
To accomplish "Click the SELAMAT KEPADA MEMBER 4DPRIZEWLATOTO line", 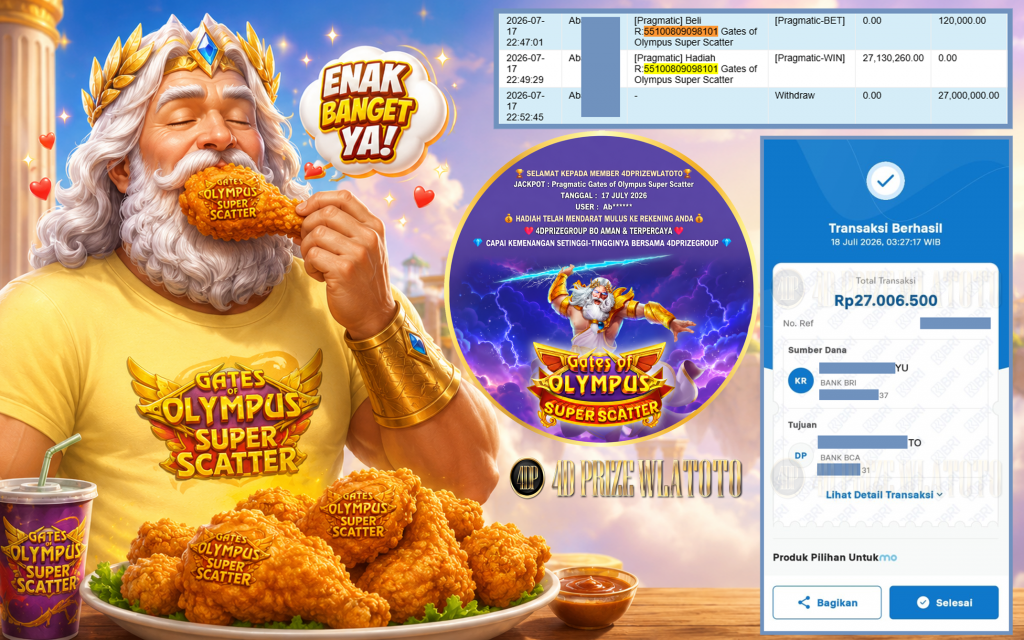I will tap(603, 173).
